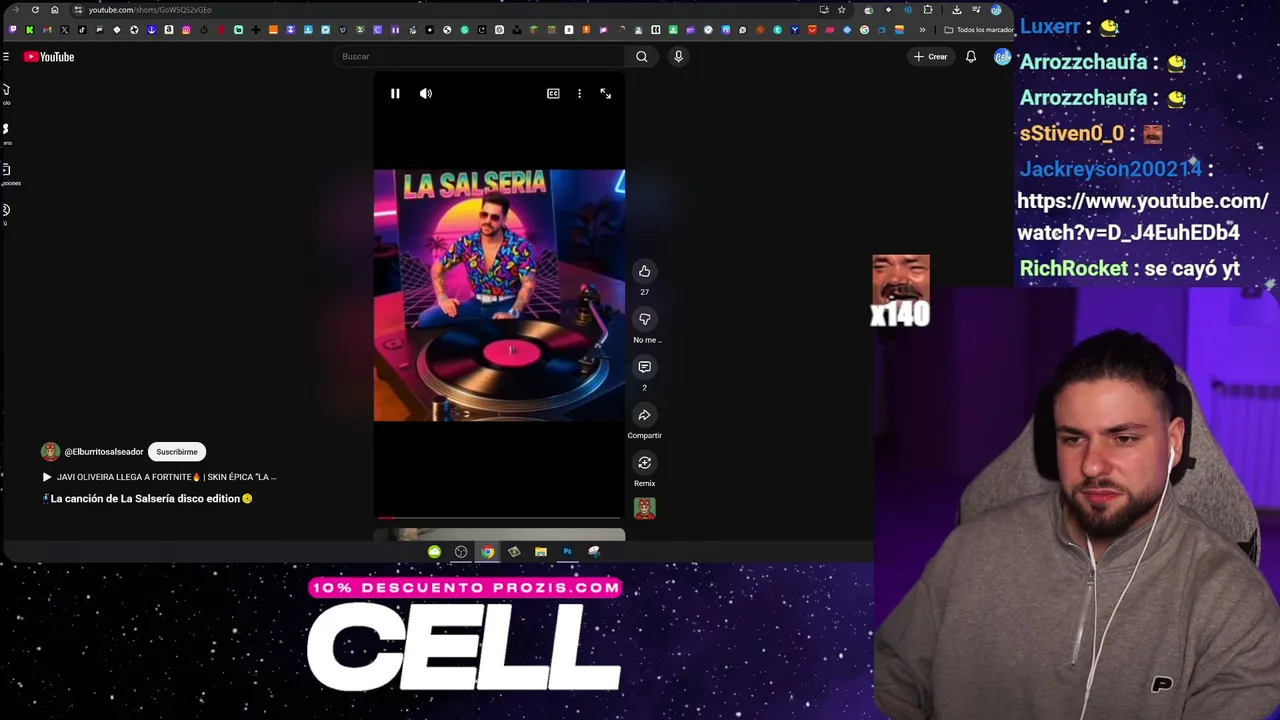Open OBS Studio from the taskbar
Image resolution: width=1280 pixels, height=720 pixels.
461,552
